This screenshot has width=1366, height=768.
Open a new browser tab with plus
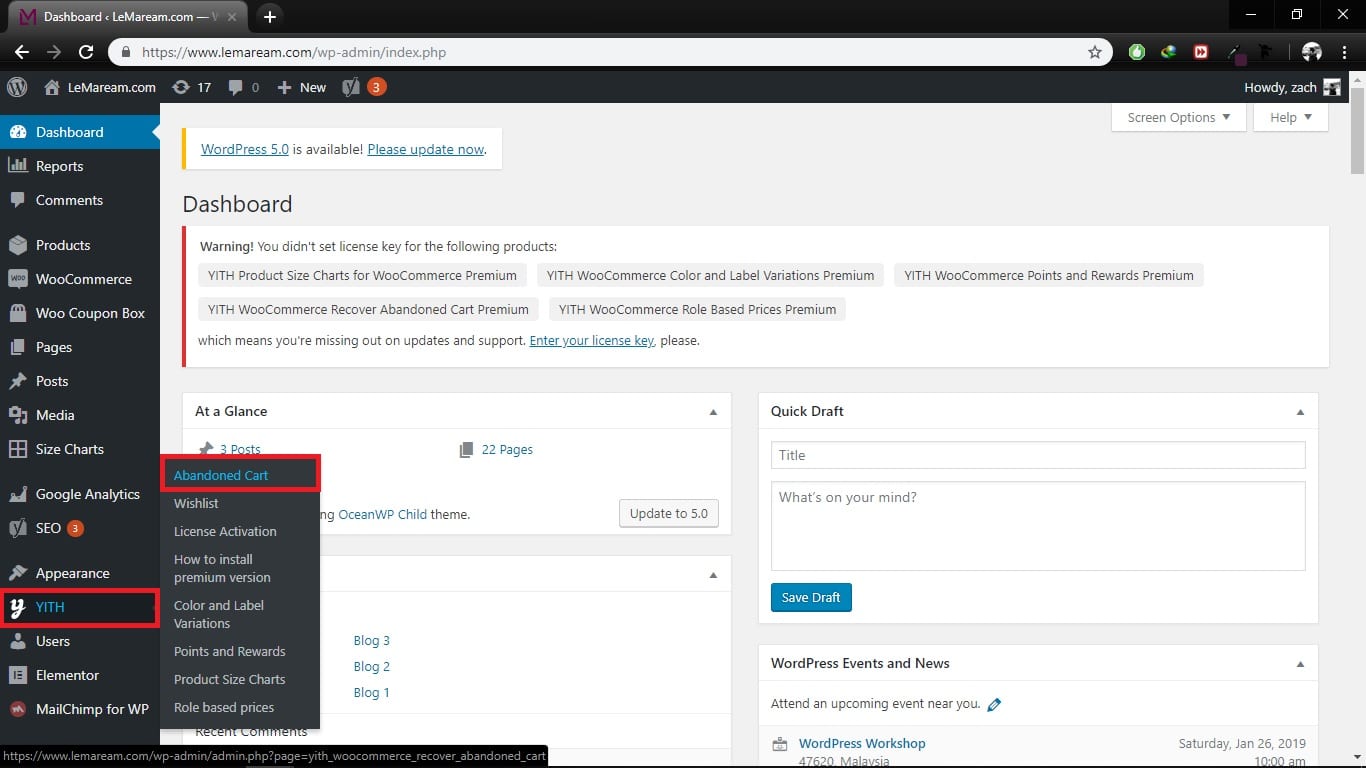(269, 16)
